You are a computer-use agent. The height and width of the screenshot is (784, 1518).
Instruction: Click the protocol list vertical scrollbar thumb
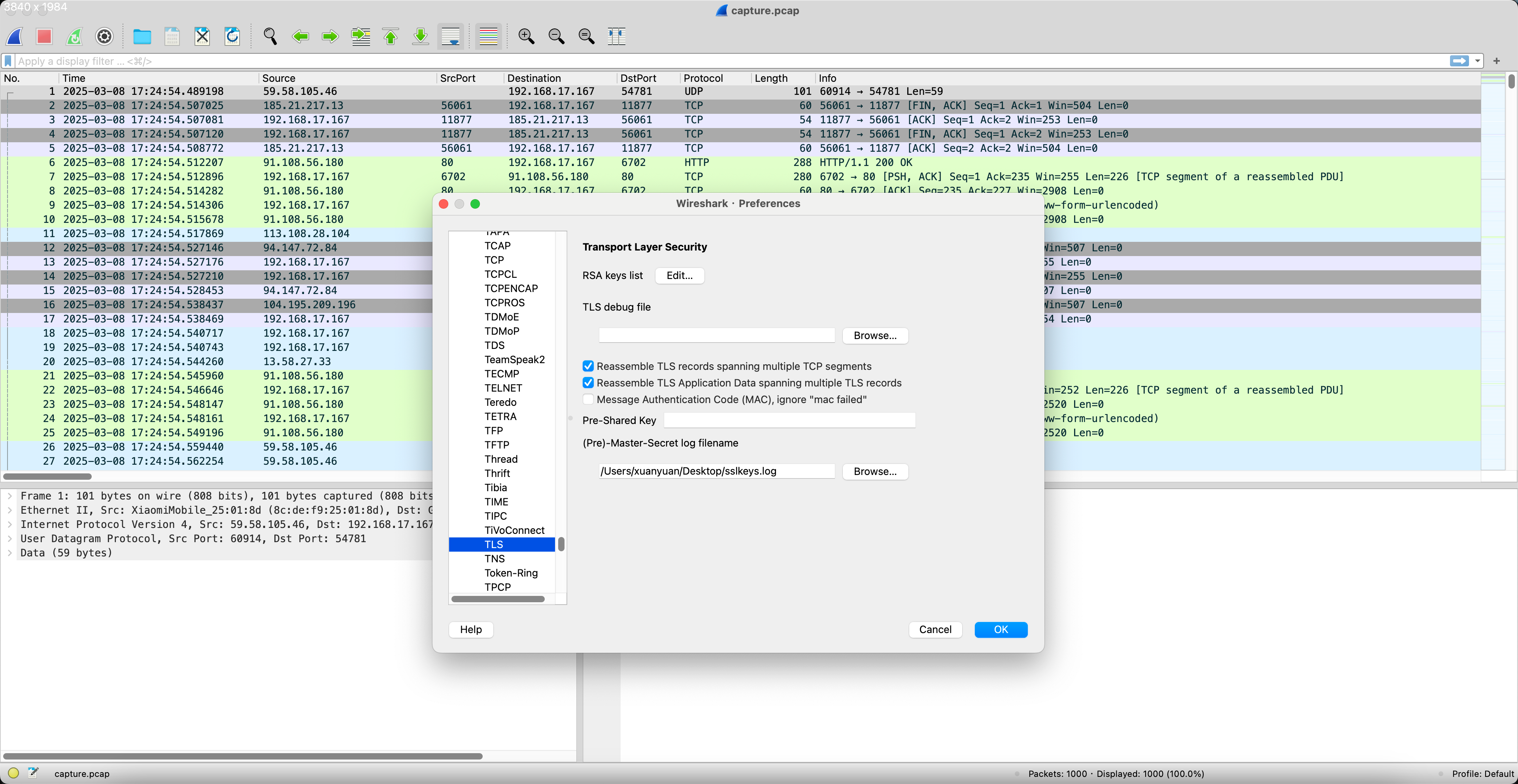(561, 544)
